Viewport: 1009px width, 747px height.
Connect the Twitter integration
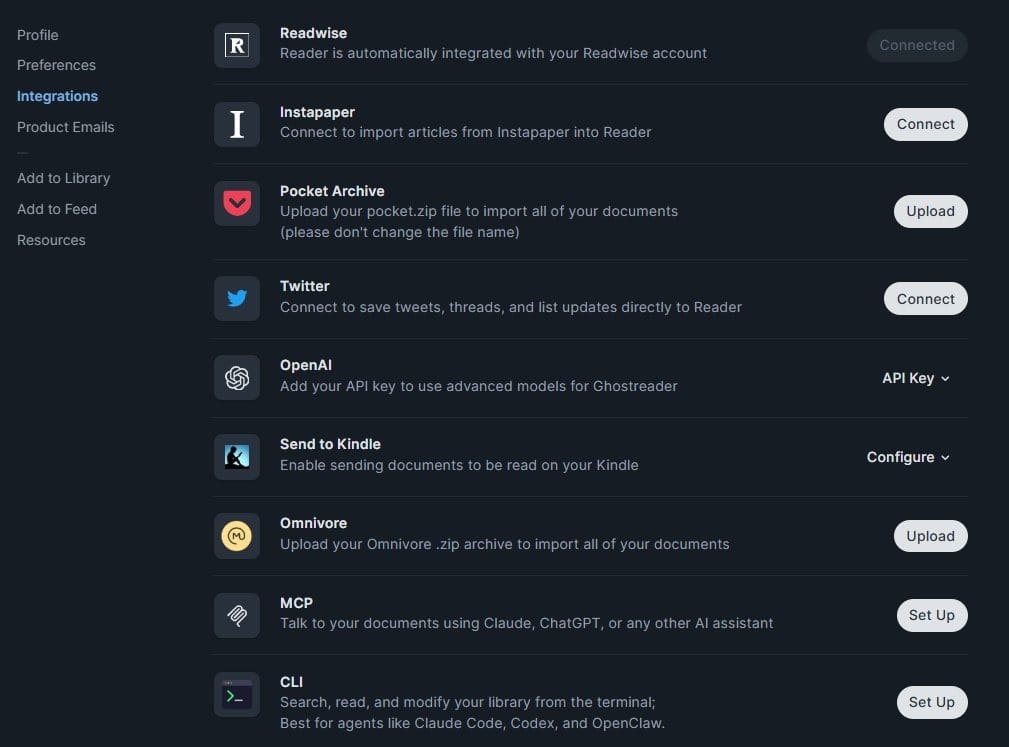925,299
